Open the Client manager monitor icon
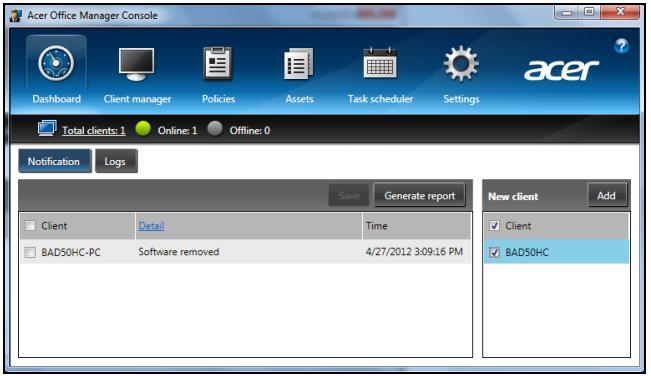The width and height of the screenshot is (651, 376). [136, 64]
